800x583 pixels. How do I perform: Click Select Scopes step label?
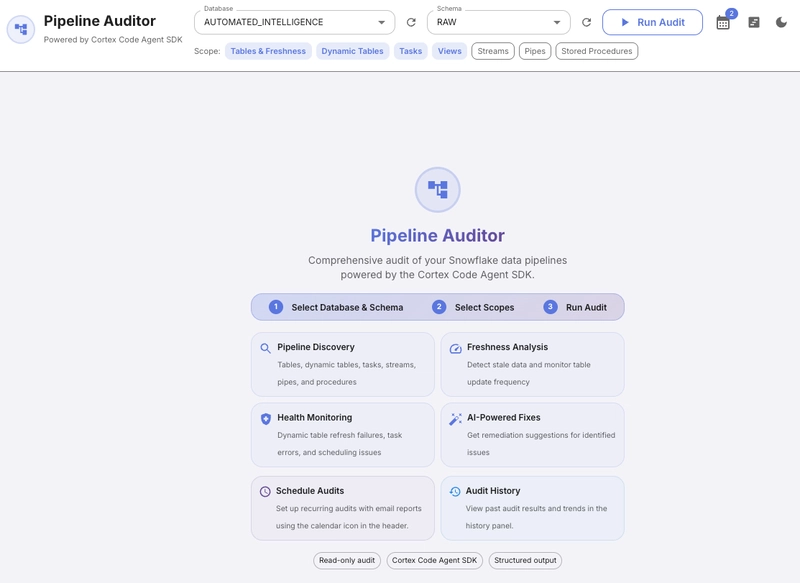(x=485, y=308)
